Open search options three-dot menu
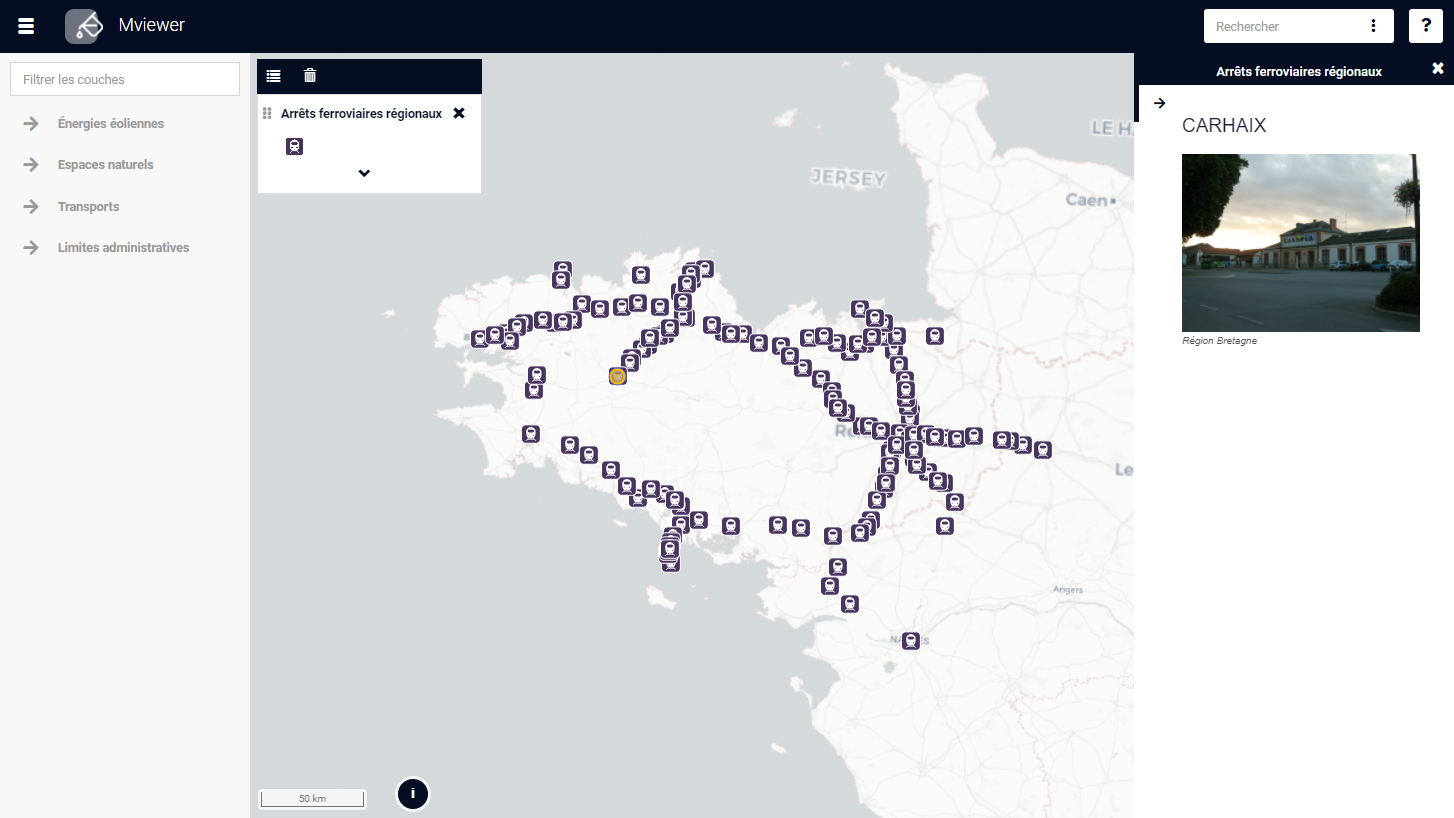This screenshot has width=1454, height=818. (1373, 26)
